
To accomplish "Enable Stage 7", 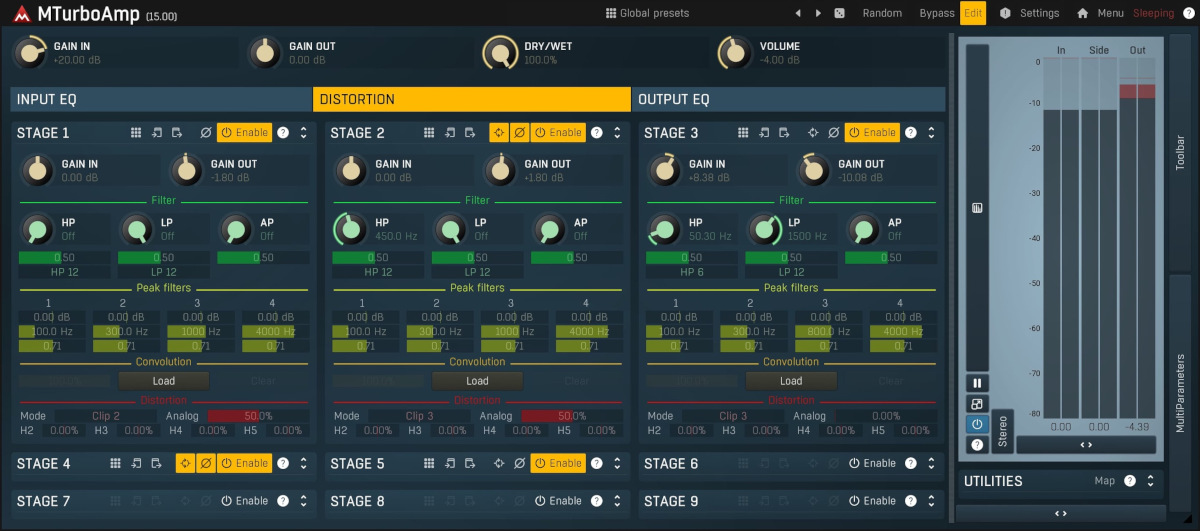I will 244,501.
